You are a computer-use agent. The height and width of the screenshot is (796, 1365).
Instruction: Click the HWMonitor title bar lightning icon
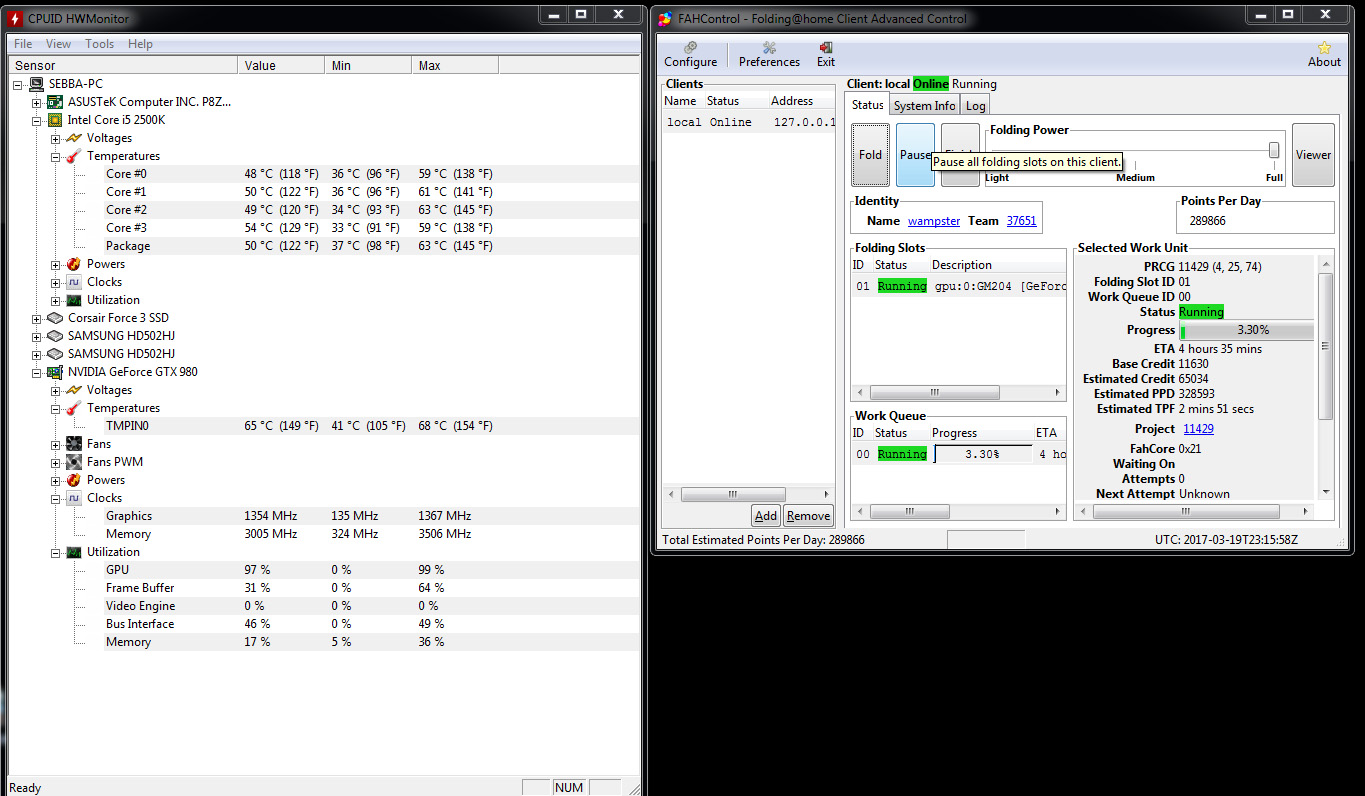[x=15, y=18]
